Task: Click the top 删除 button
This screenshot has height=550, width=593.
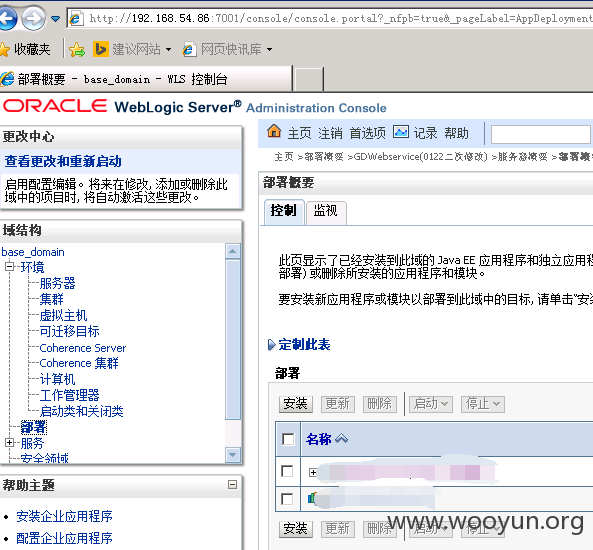Action: point(380,404)
